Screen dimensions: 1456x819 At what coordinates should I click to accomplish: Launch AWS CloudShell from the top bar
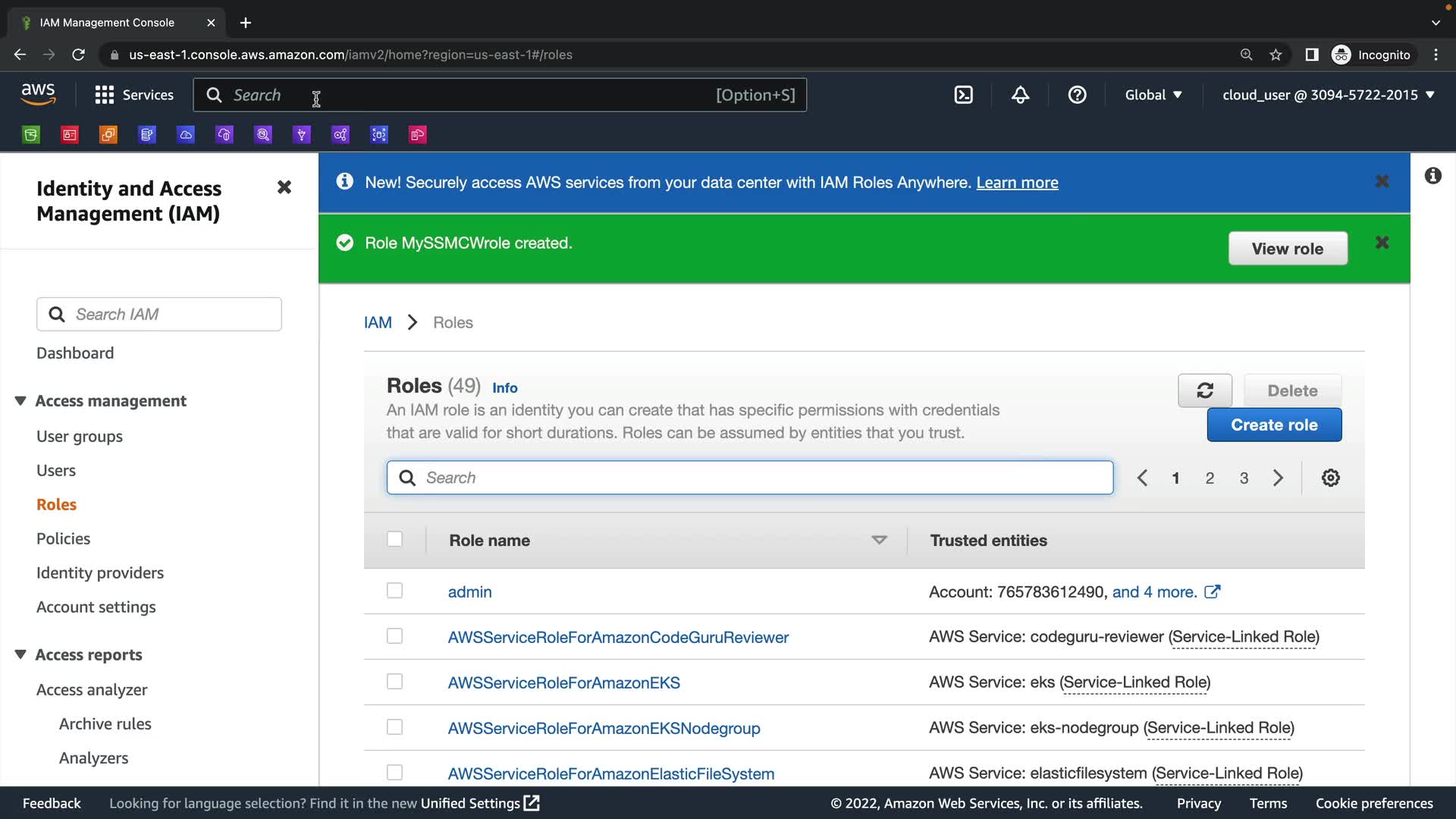click(963, 95)
